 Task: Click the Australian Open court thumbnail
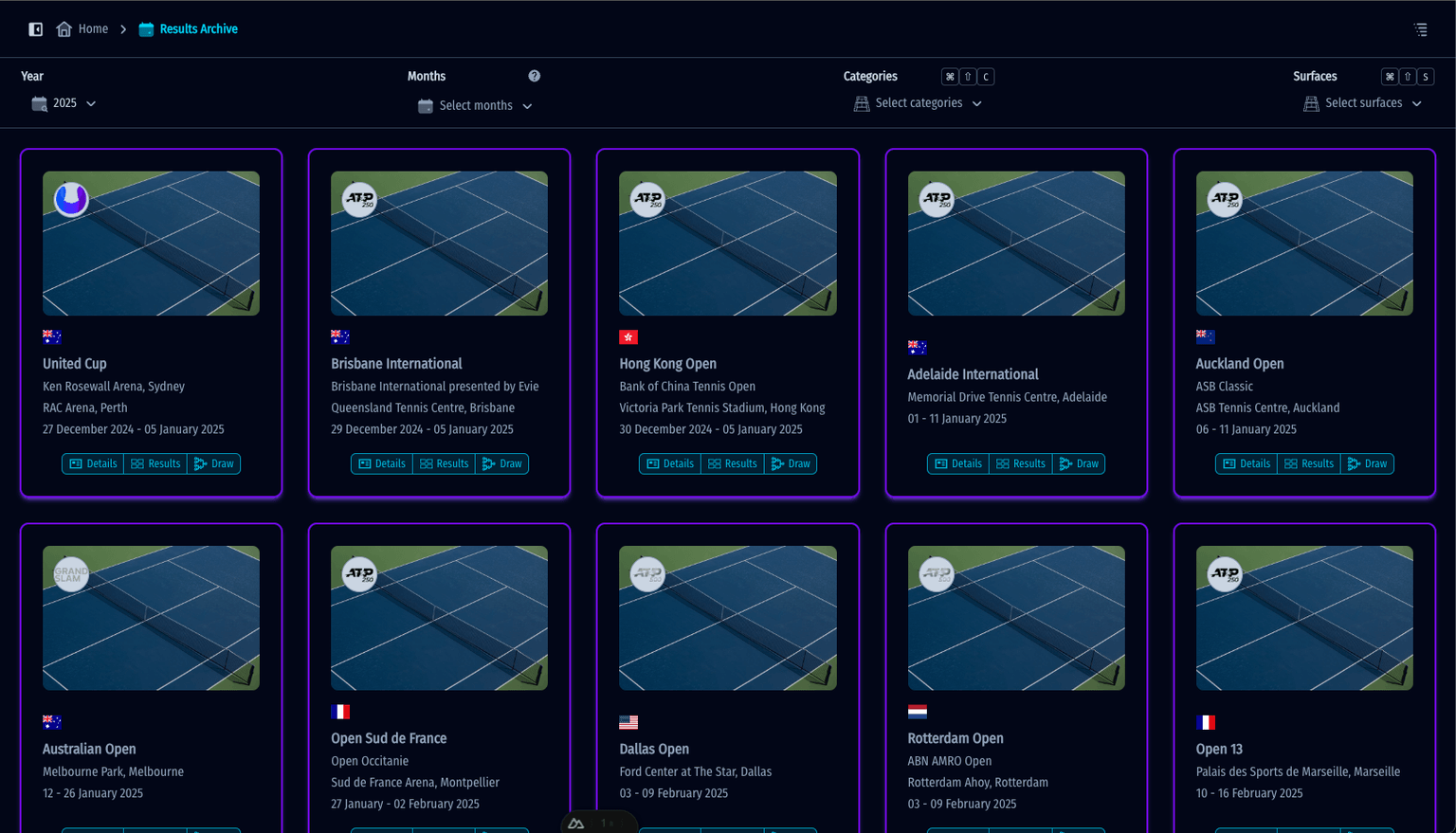(151, 618)
